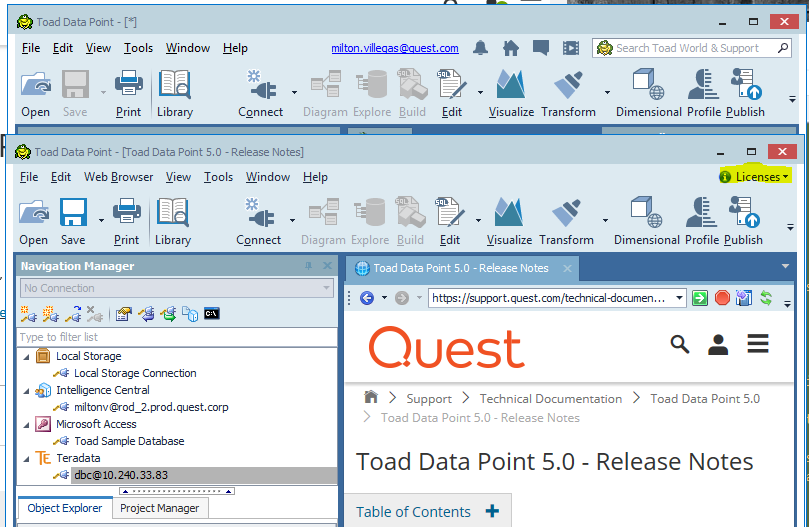809x527 pixels.
Task: Click the command prompt icon in Navigation Manager toolbar
Action: click(212, 313)
